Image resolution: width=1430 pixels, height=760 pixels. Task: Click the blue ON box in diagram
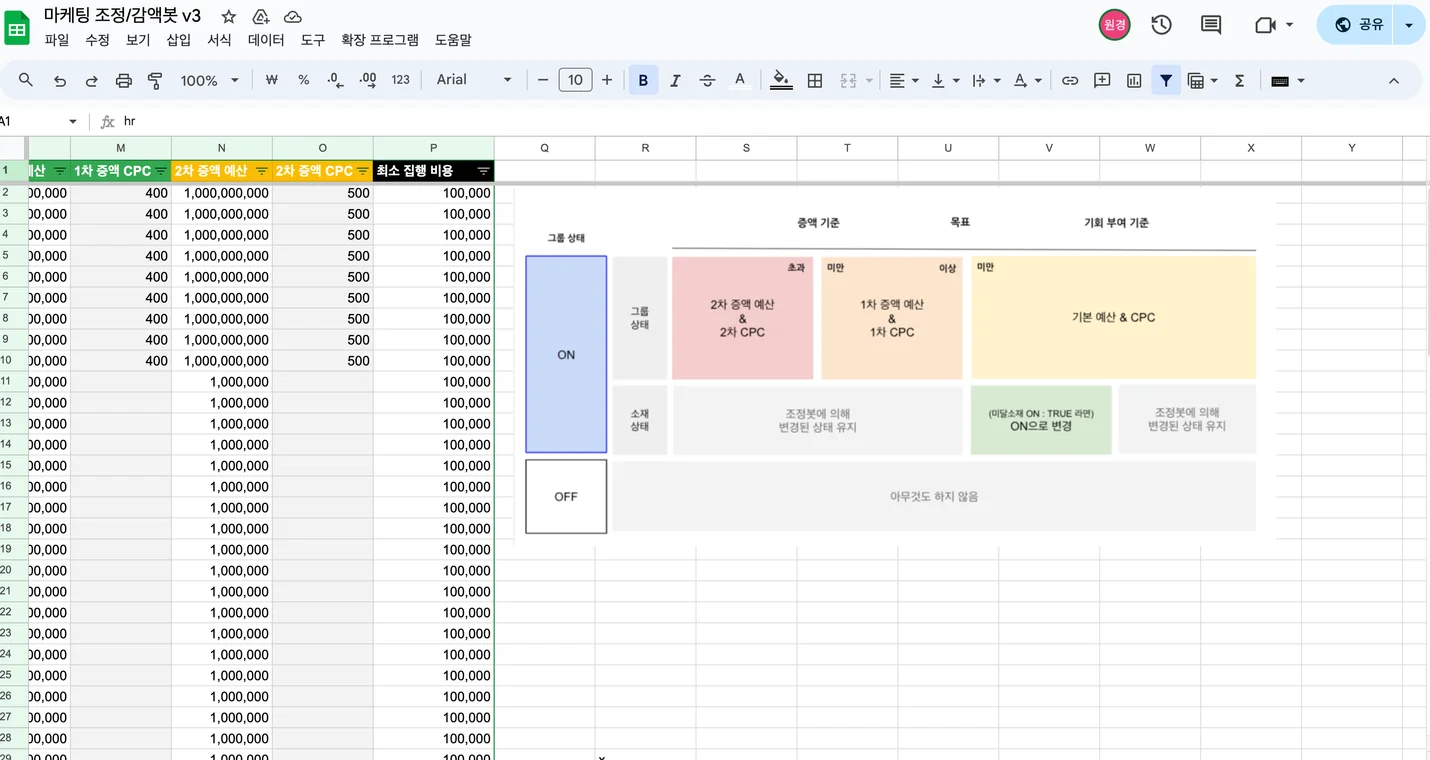point(566,355)
